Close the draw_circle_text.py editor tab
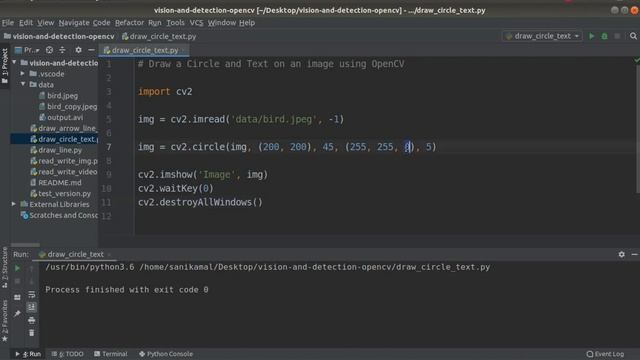 pos(183,50)
